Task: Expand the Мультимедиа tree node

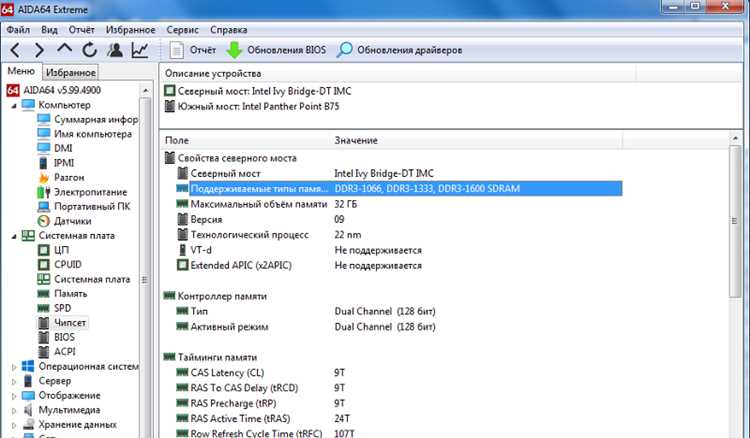Action: pos(14,410)
